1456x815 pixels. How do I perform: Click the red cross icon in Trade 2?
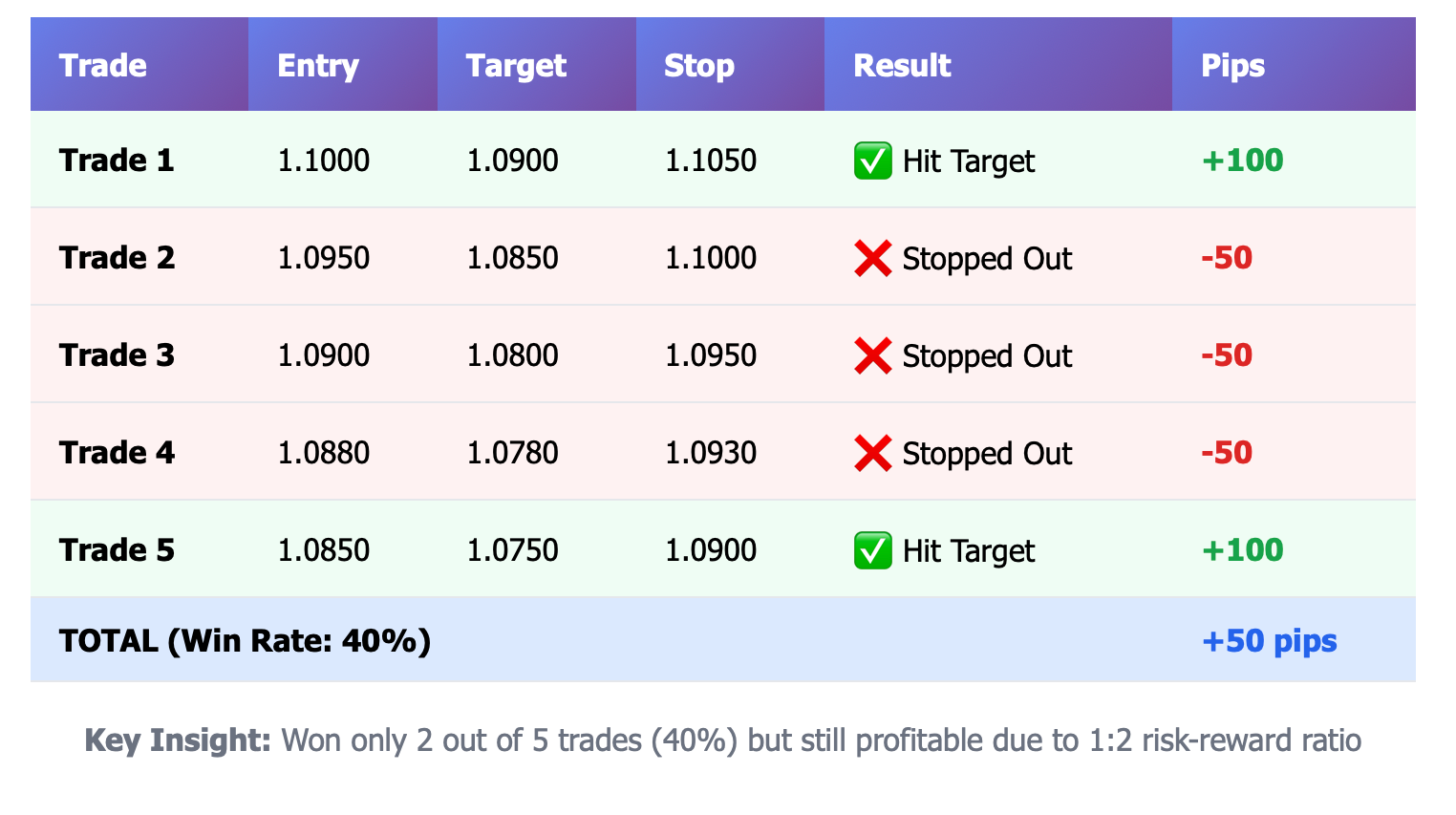(873, 259)
